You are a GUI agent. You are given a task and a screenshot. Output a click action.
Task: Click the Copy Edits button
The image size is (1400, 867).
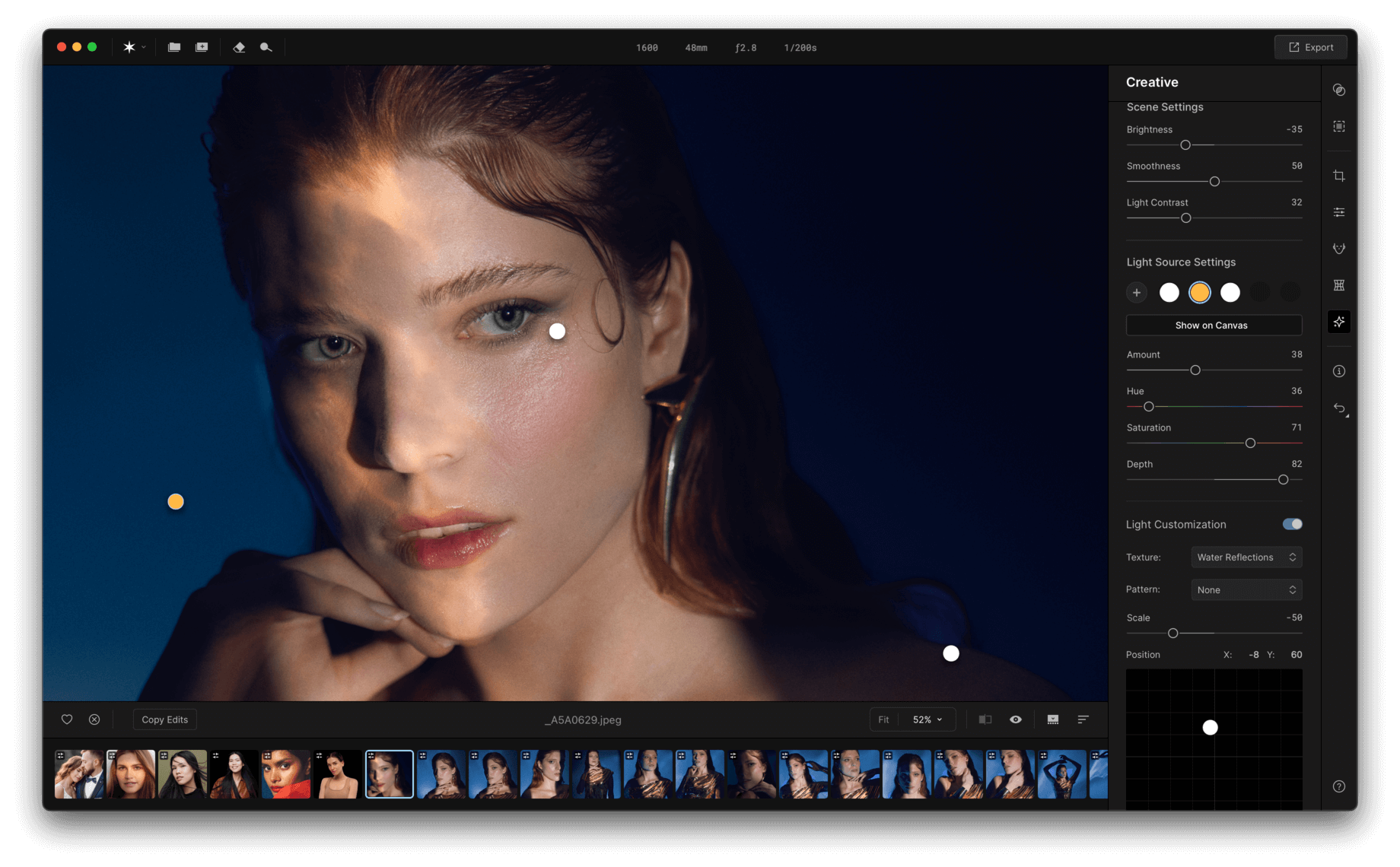click(165, 719)
